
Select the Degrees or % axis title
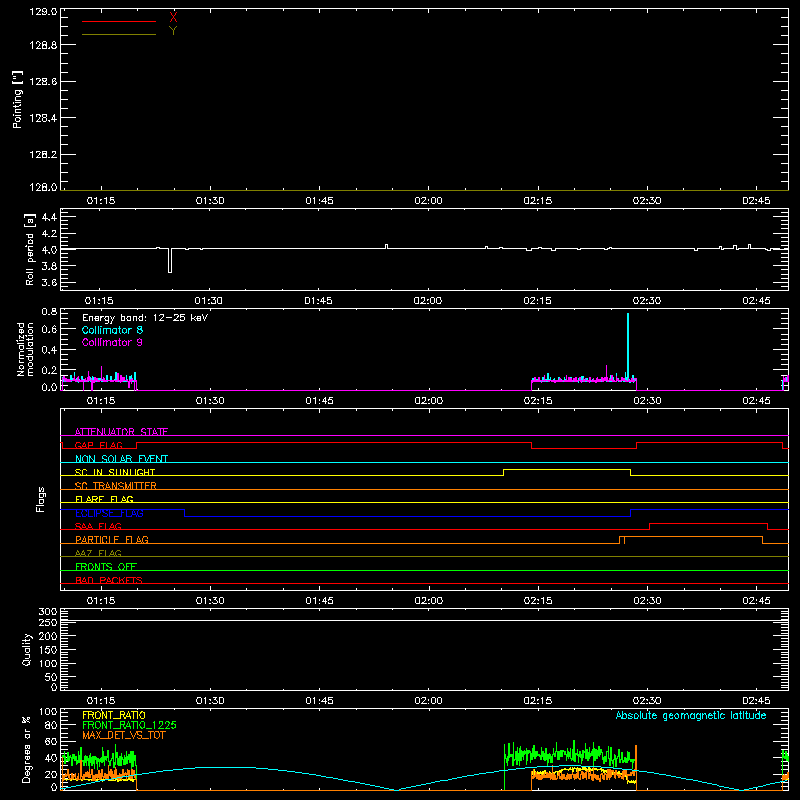tap(27, 749)
